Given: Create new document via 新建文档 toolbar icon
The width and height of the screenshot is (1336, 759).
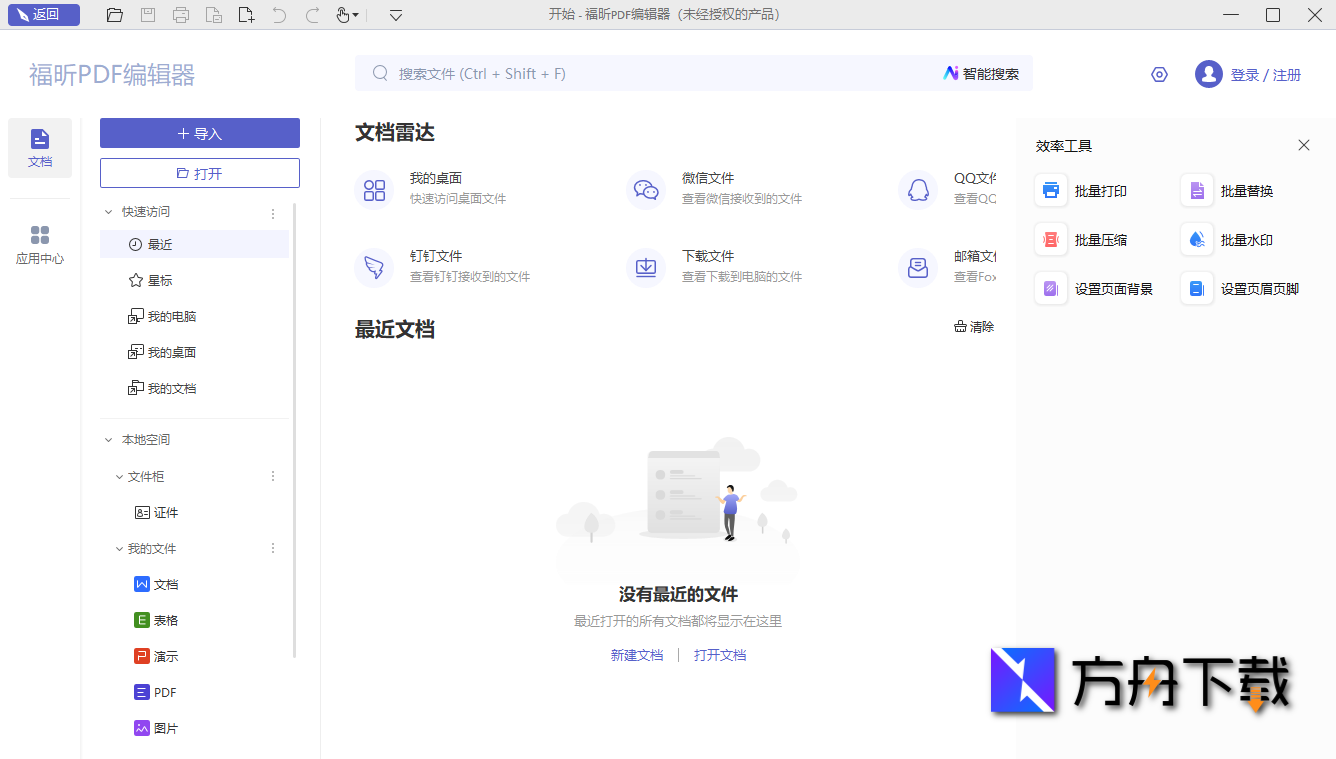Looking at the screenshot, I should pyautogui.click(x=245, y=15).
